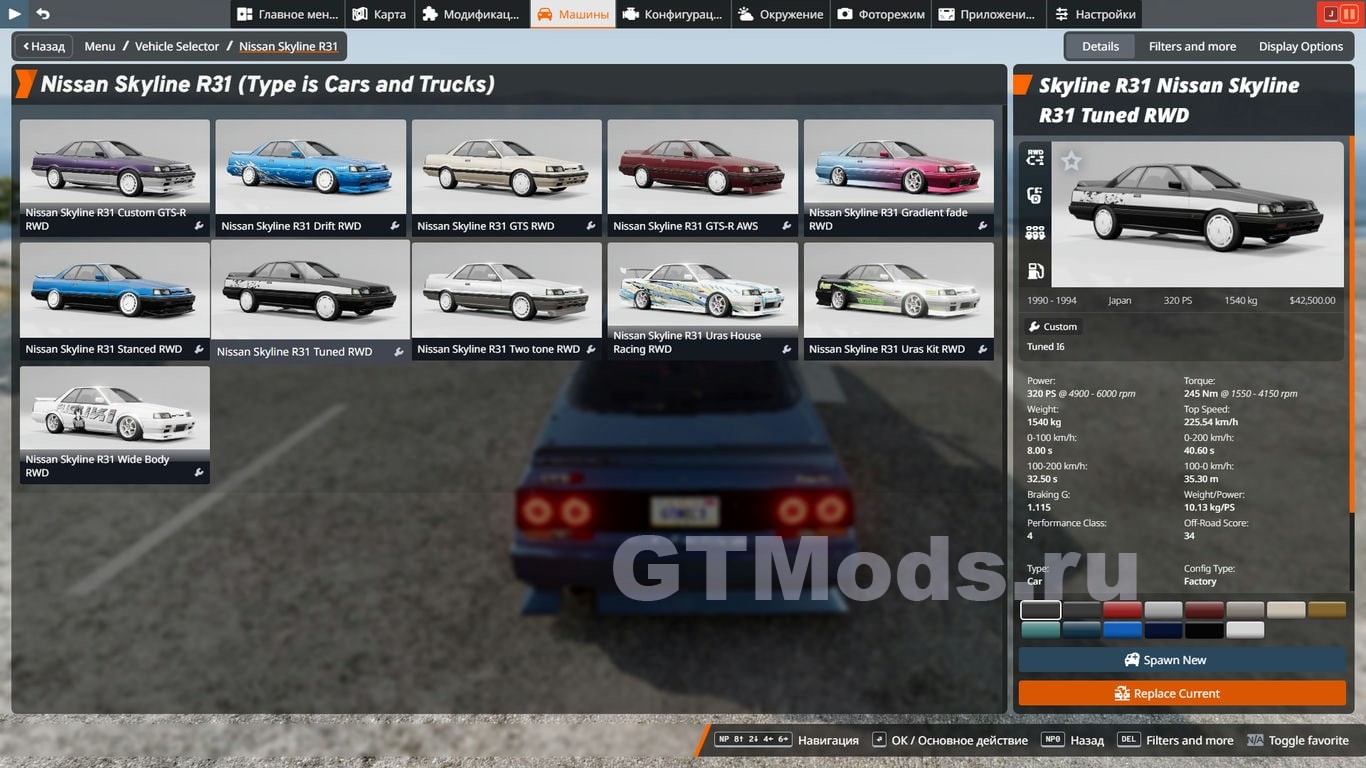Open the Карта tab

(379, 14)
